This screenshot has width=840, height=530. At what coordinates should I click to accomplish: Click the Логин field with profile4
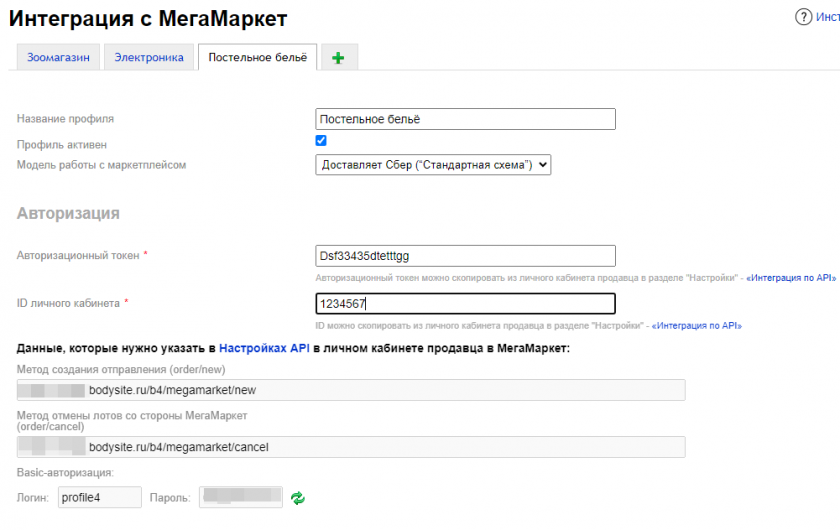(100, 497)
